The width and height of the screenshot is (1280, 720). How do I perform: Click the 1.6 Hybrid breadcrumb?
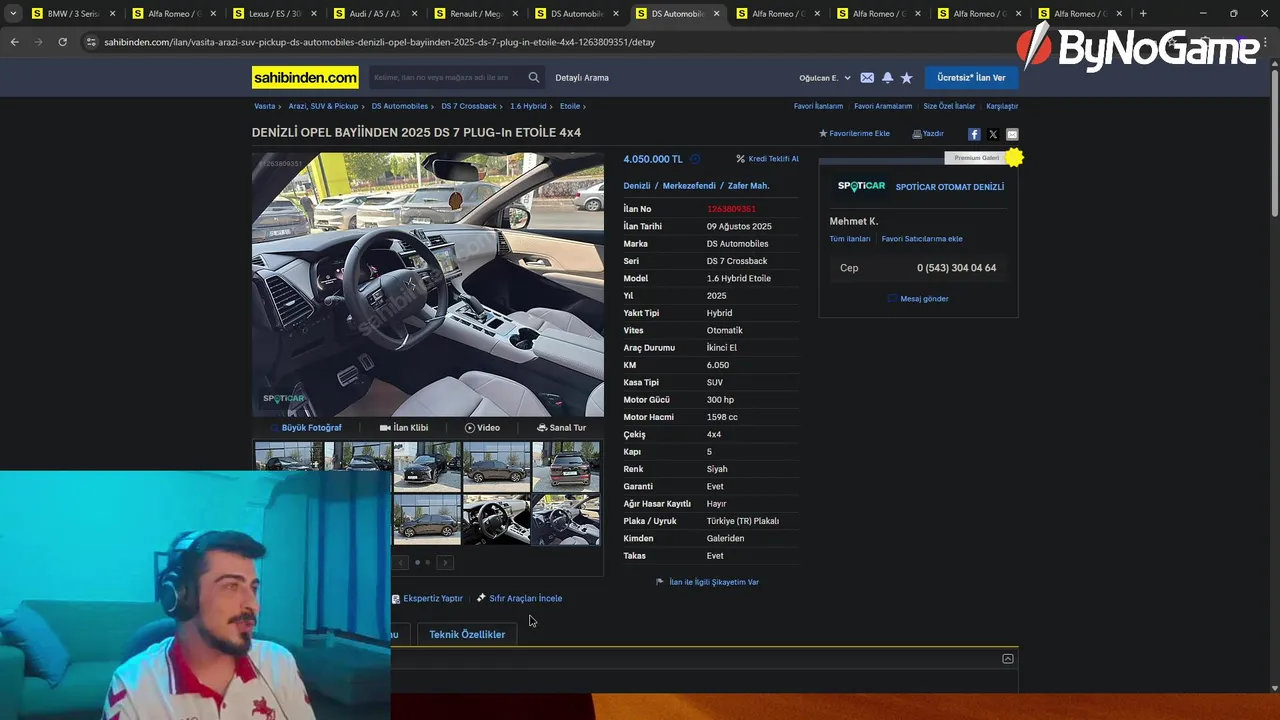(528, 106)
